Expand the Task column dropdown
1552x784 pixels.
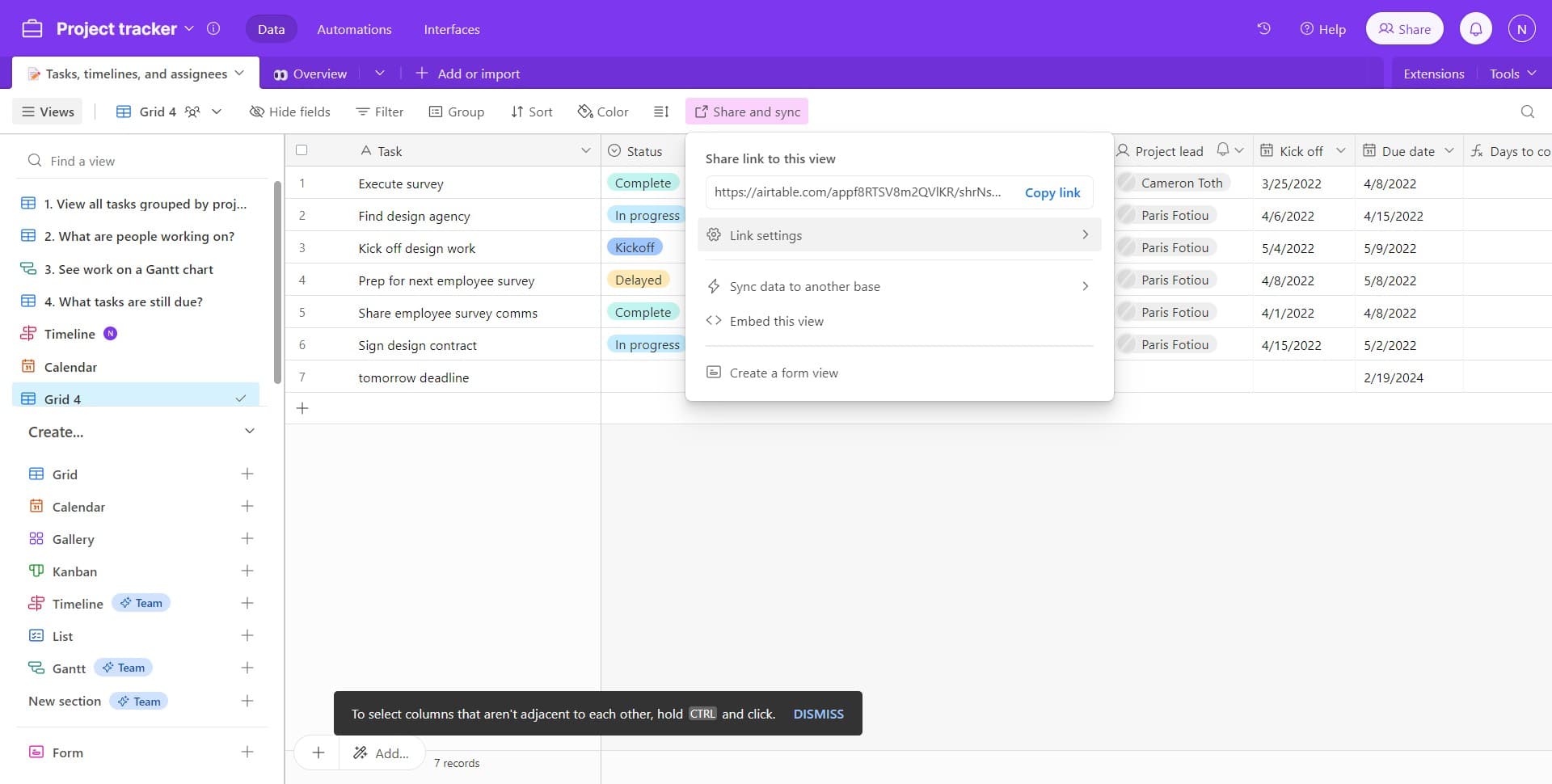pyautogui.click(x=585, y=150)
